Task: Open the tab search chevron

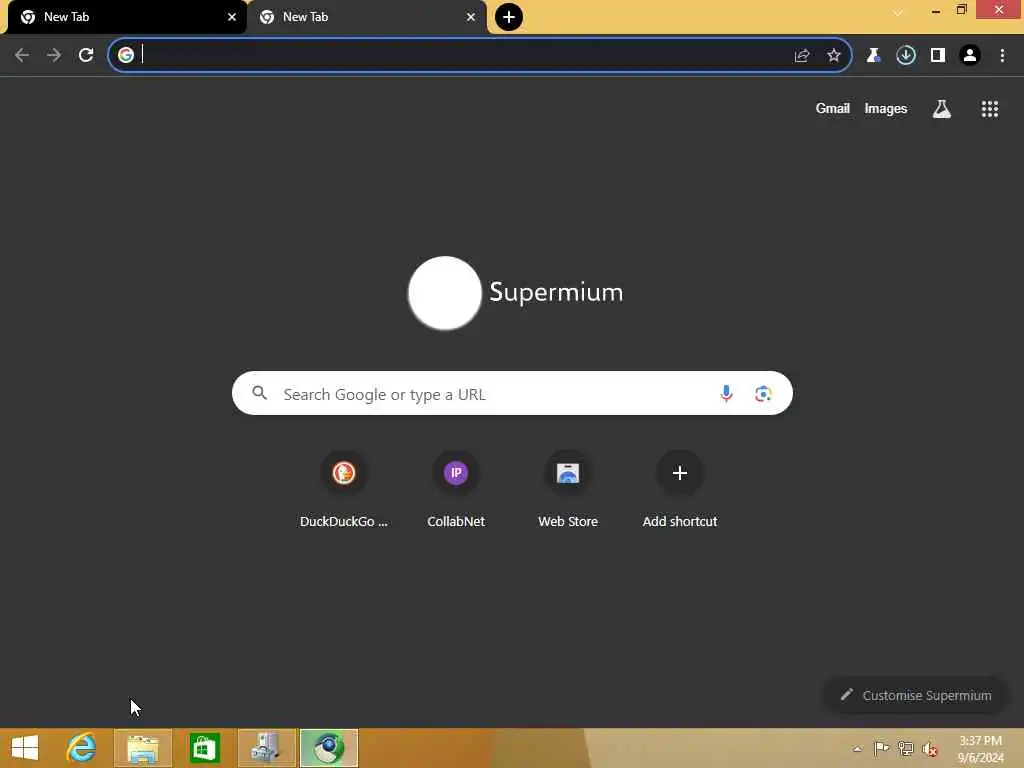Action: [x=898, y=12]
